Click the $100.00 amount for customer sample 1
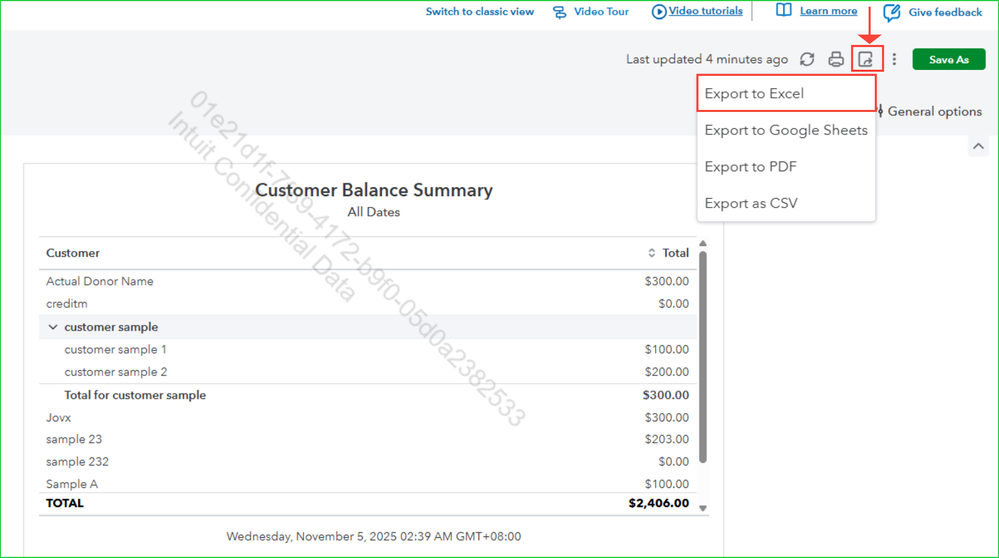The height and width of the screenshot is (558, 999). tap(666, 349)
